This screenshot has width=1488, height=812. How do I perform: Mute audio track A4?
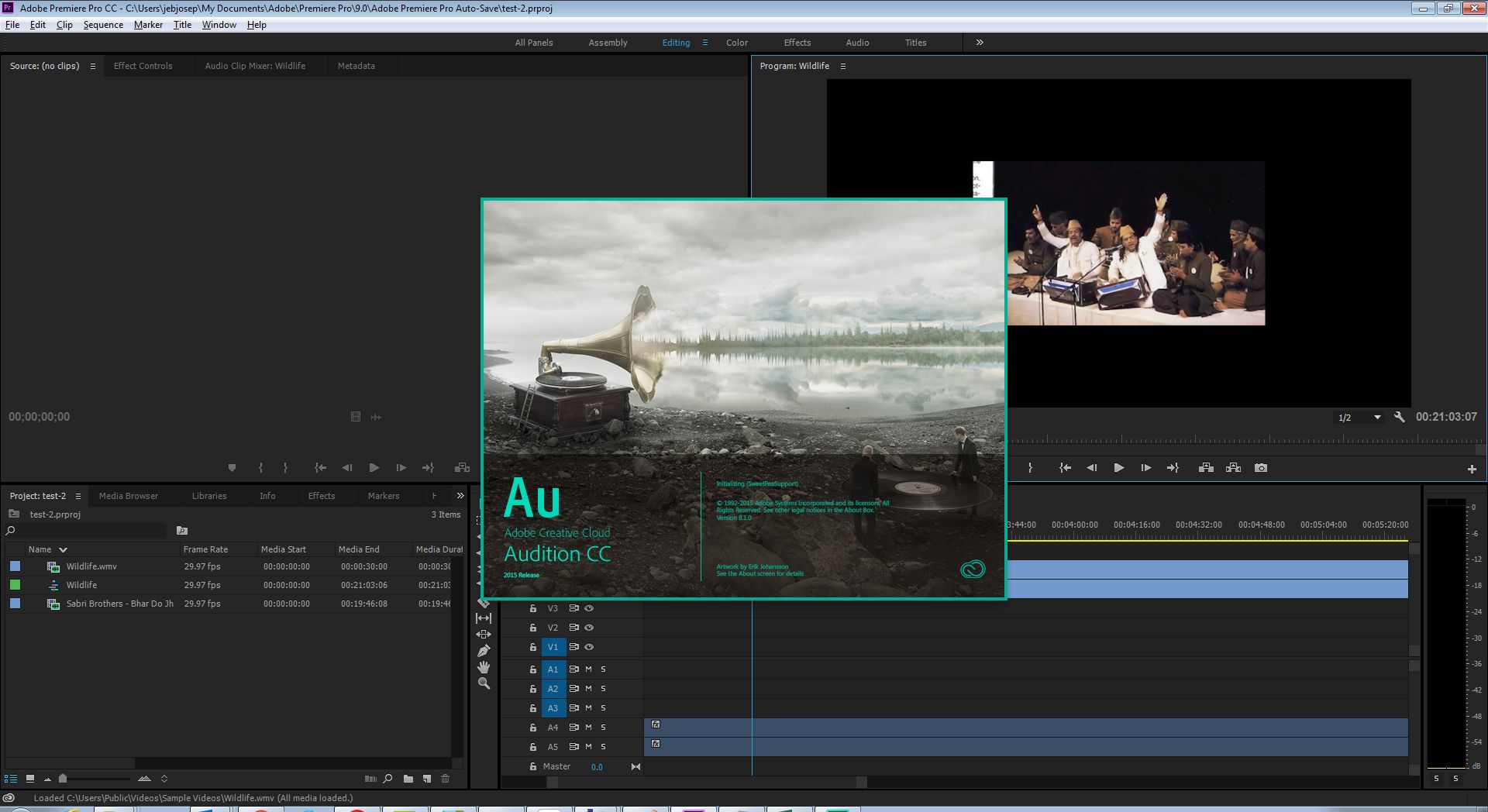click(587, 727)
